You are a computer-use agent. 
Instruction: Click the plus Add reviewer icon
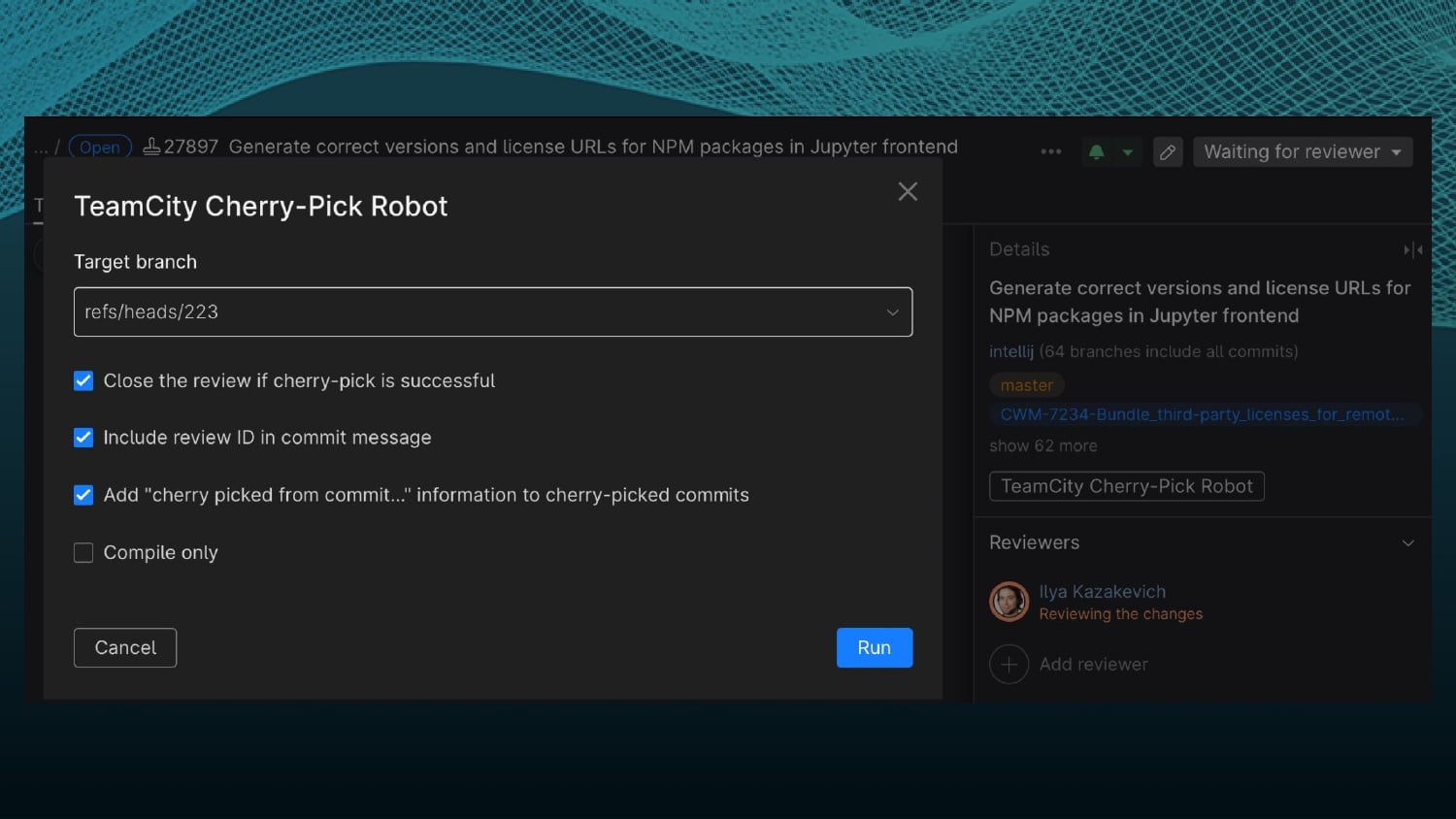(1009, 665)
